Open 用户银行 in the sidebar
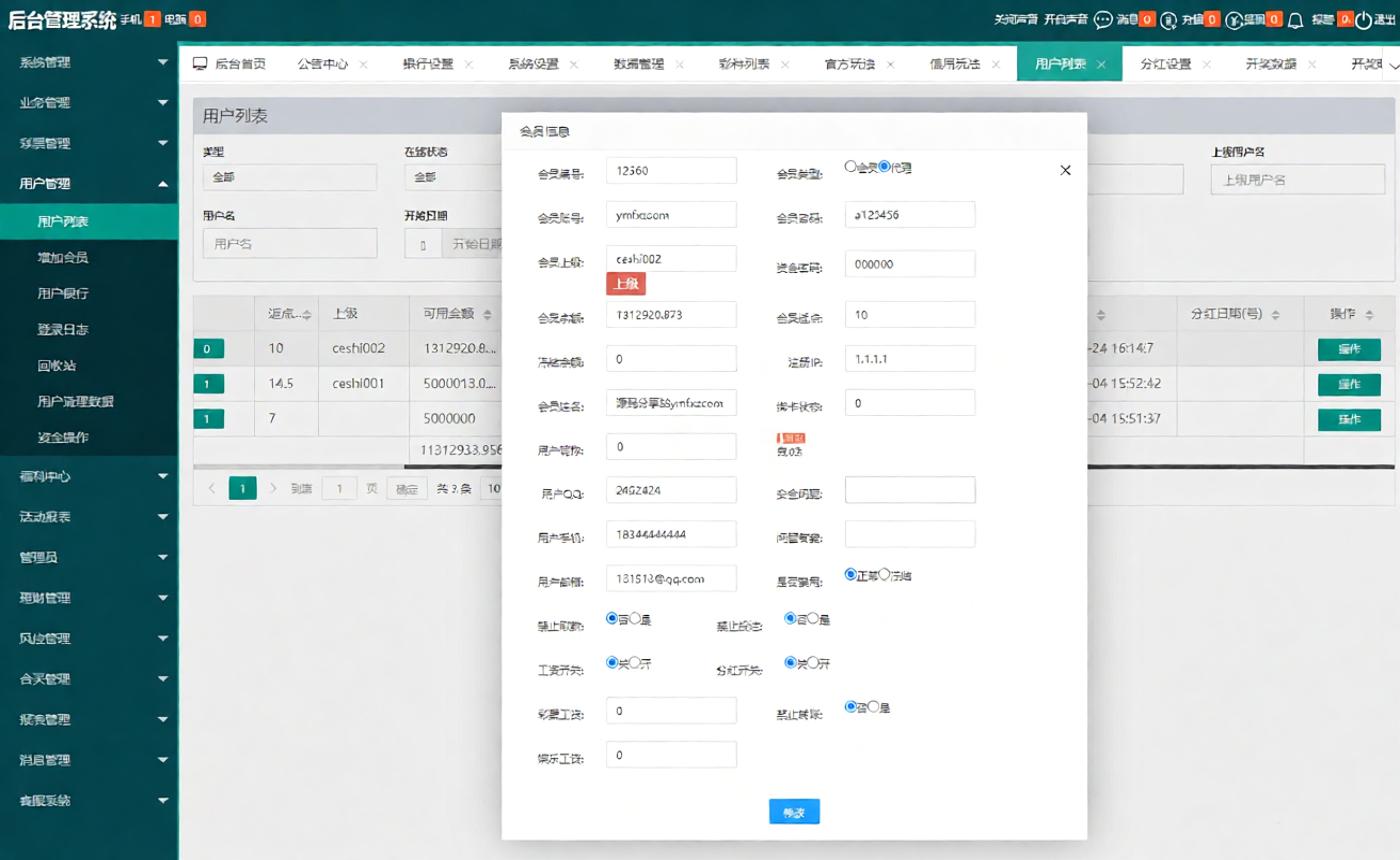 pos(63,293)
